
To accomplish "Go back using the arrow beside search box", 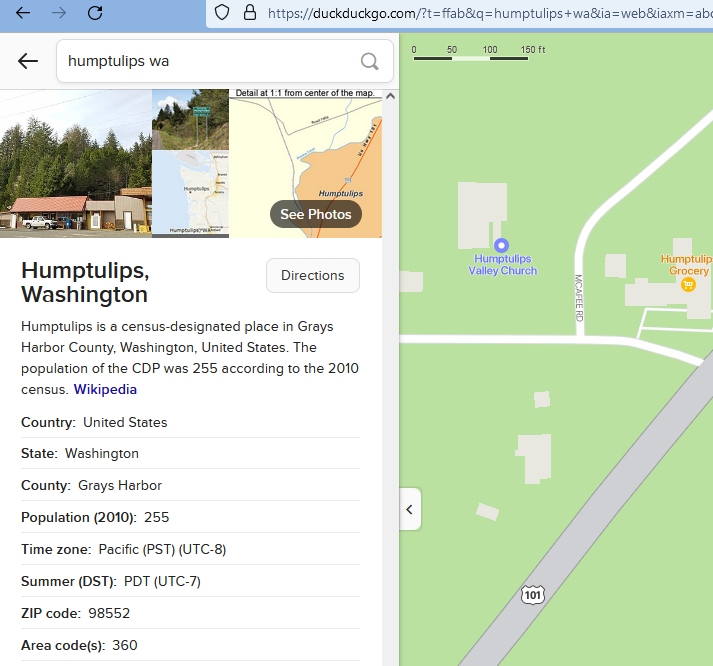I will pos(28,61).
